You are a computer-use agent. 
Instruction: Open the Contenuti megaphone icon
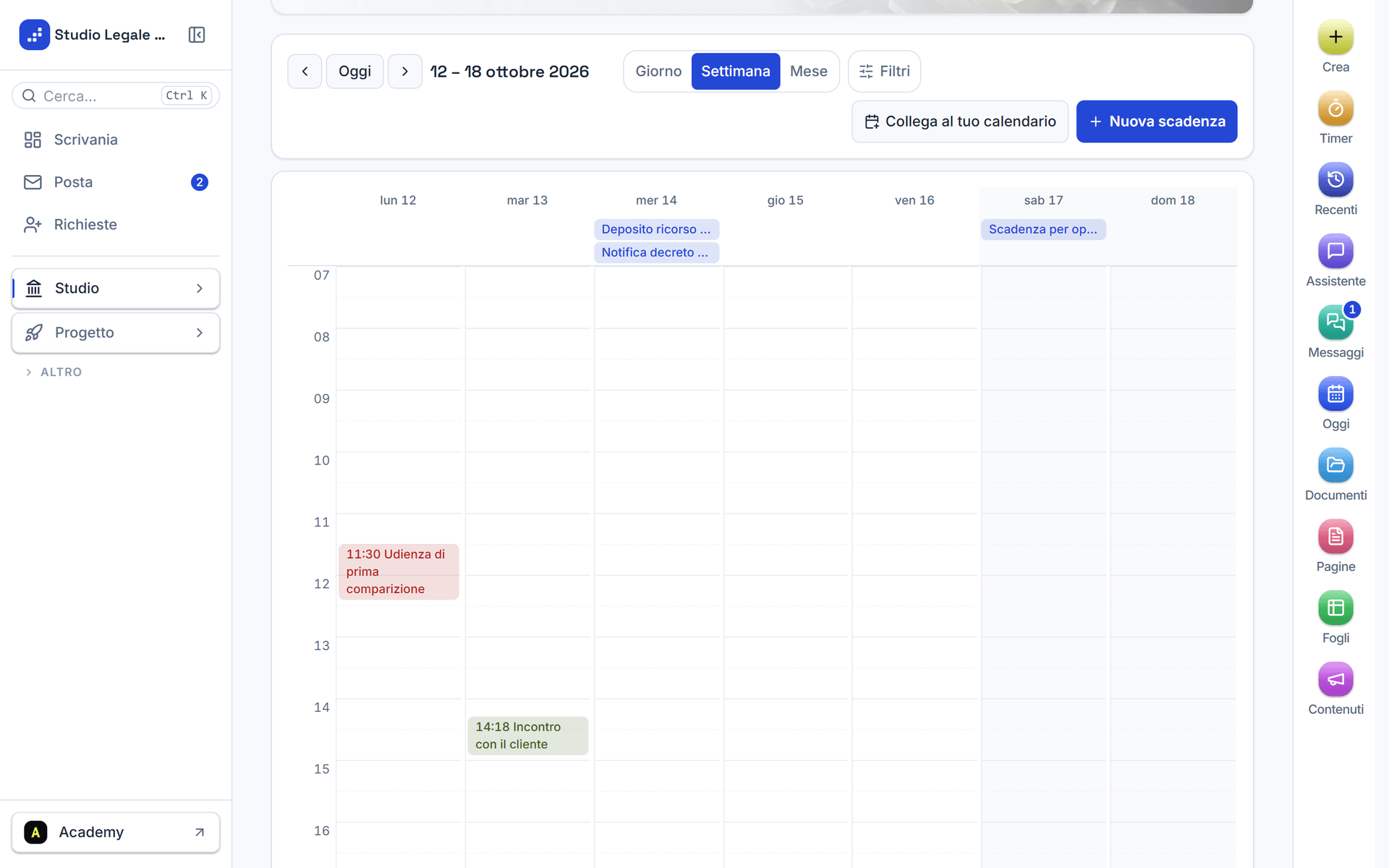(1335, 680)
